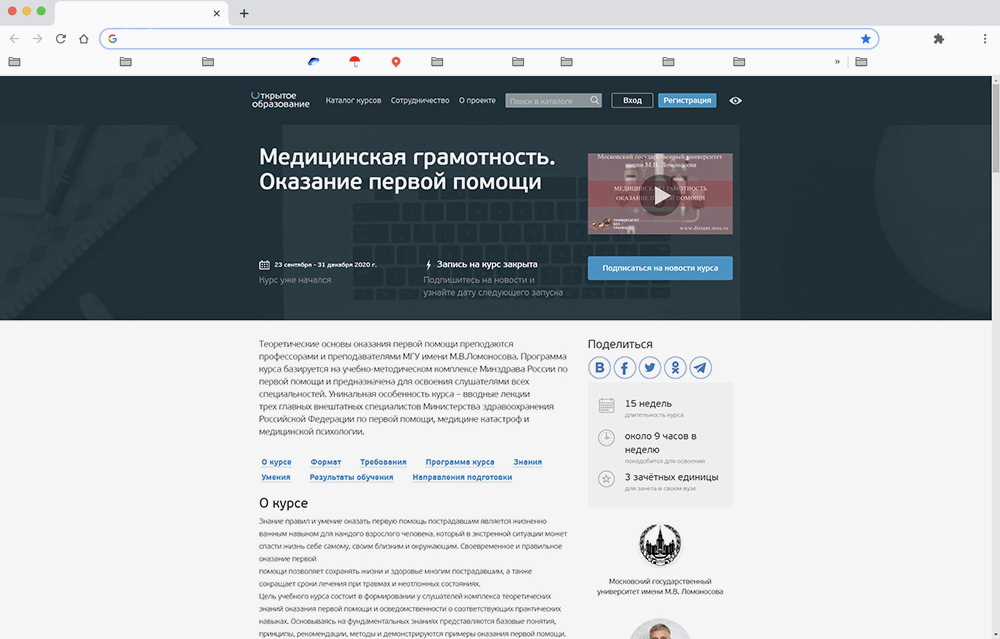Screen dimensions: 1000x639
Task: Reload the current page
Action: 61,39
